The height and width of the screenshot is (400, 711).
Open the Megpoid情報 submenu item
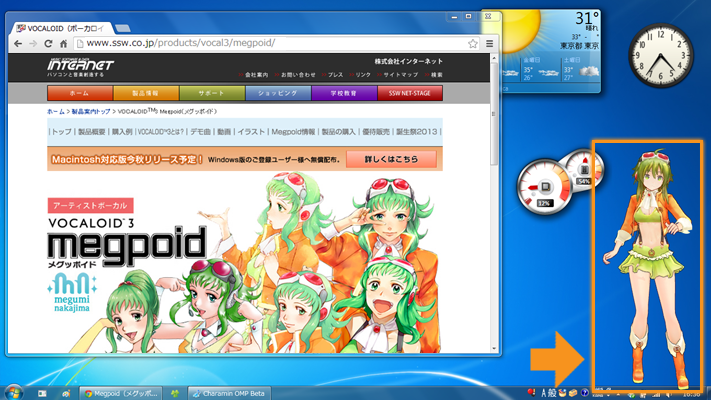click(293, 132)
